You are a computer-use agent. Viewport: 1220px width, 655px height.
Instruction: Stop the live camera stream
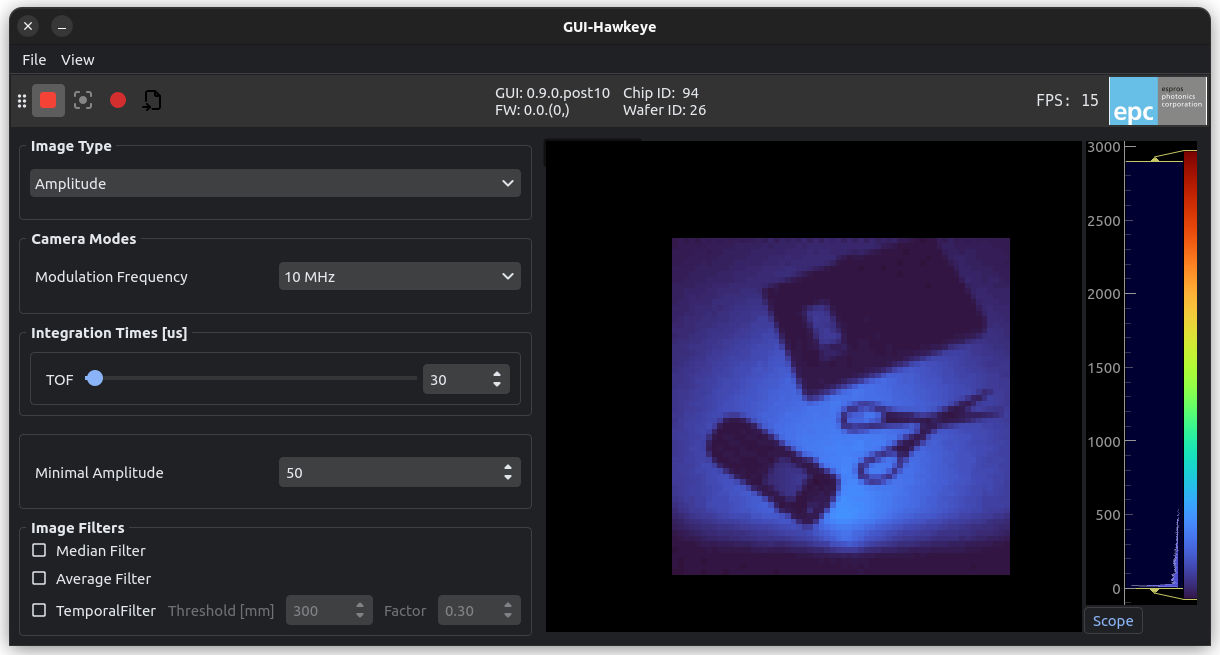[48, 100]
